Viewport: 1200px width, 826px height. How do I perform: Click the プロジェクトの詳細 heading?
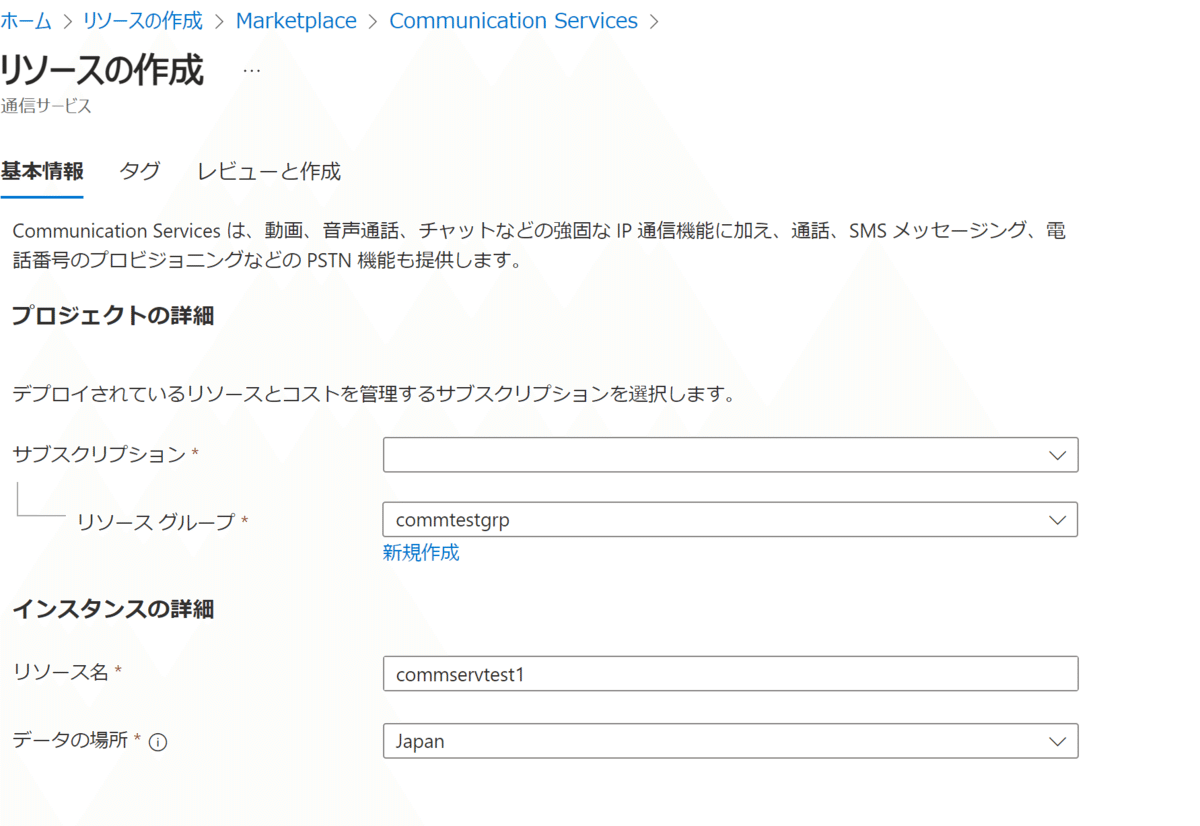[113, 316]
